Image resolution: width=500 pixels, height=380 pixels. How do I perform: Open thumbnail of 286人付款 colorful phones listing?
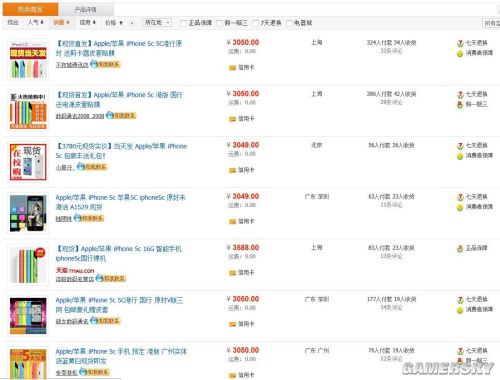28,111
